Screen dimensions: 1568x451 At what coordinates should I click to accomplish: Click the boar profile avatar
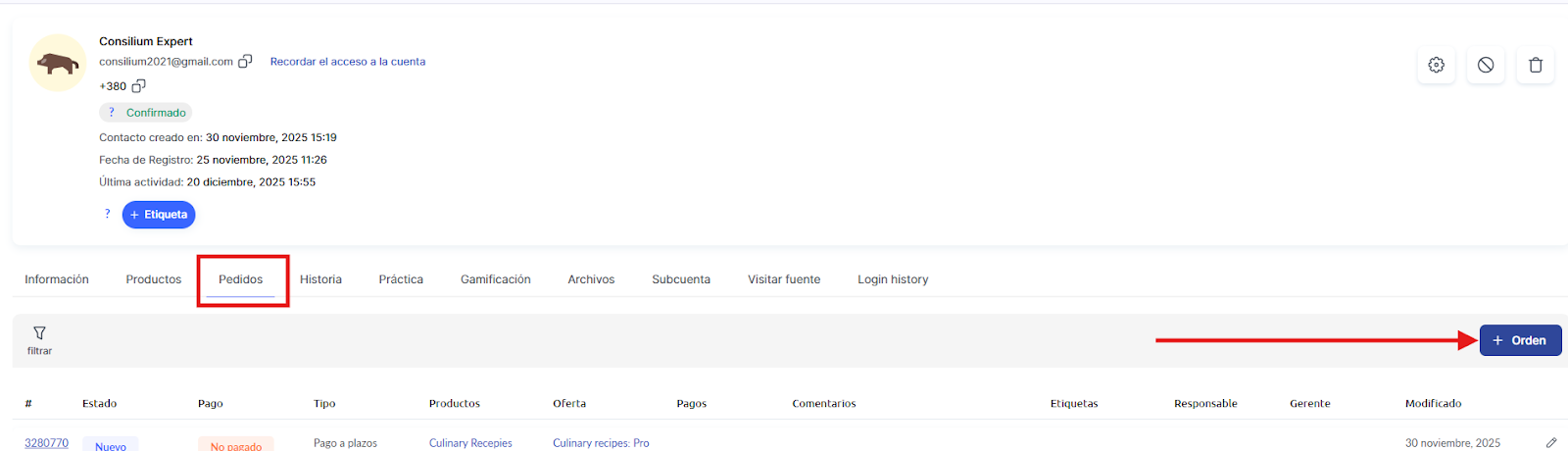coord(58,64)
